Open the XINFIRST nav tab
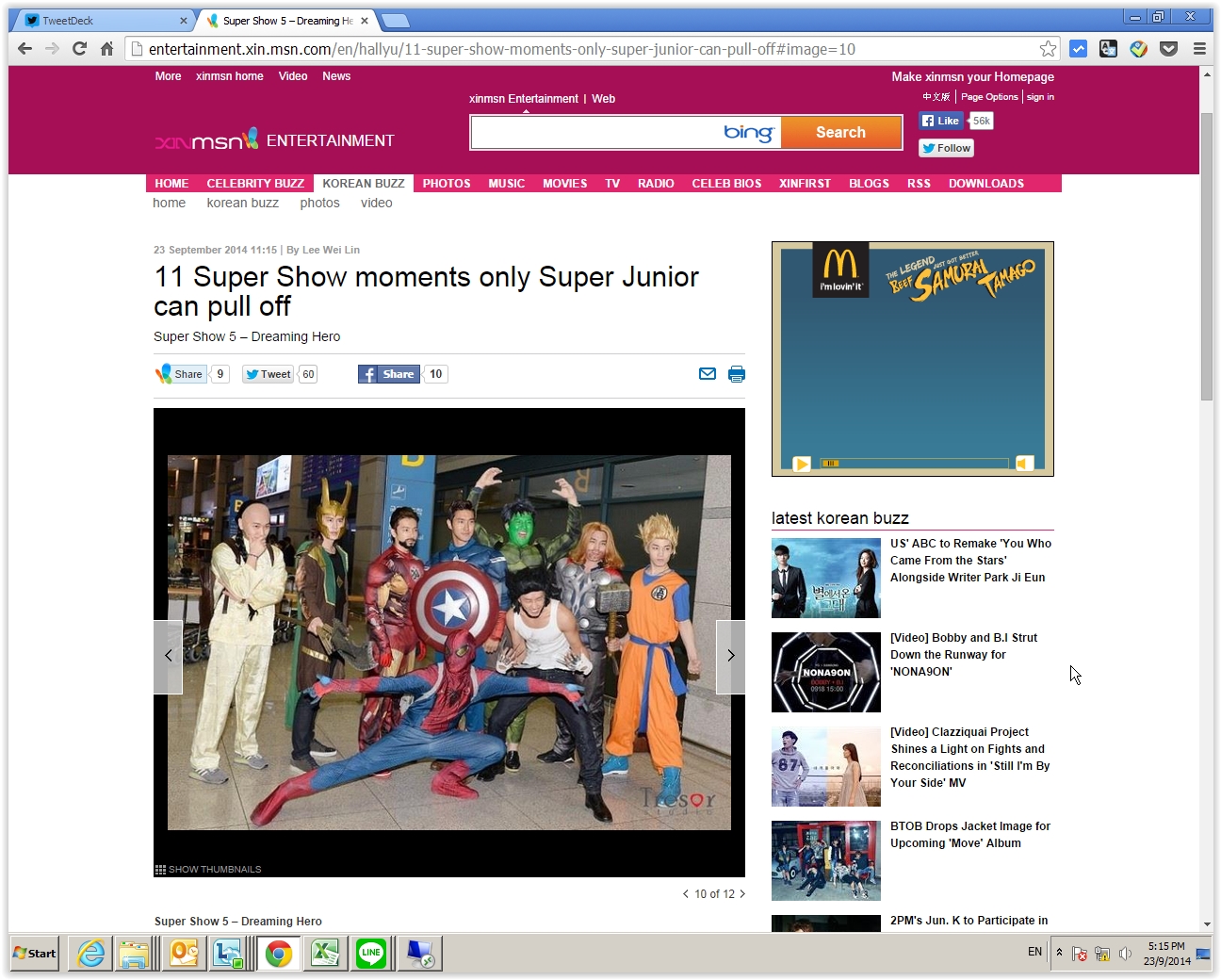Image resolution: width=1221 pixels, height=980 pixels. pyautogui.click(x=805, y=184)
